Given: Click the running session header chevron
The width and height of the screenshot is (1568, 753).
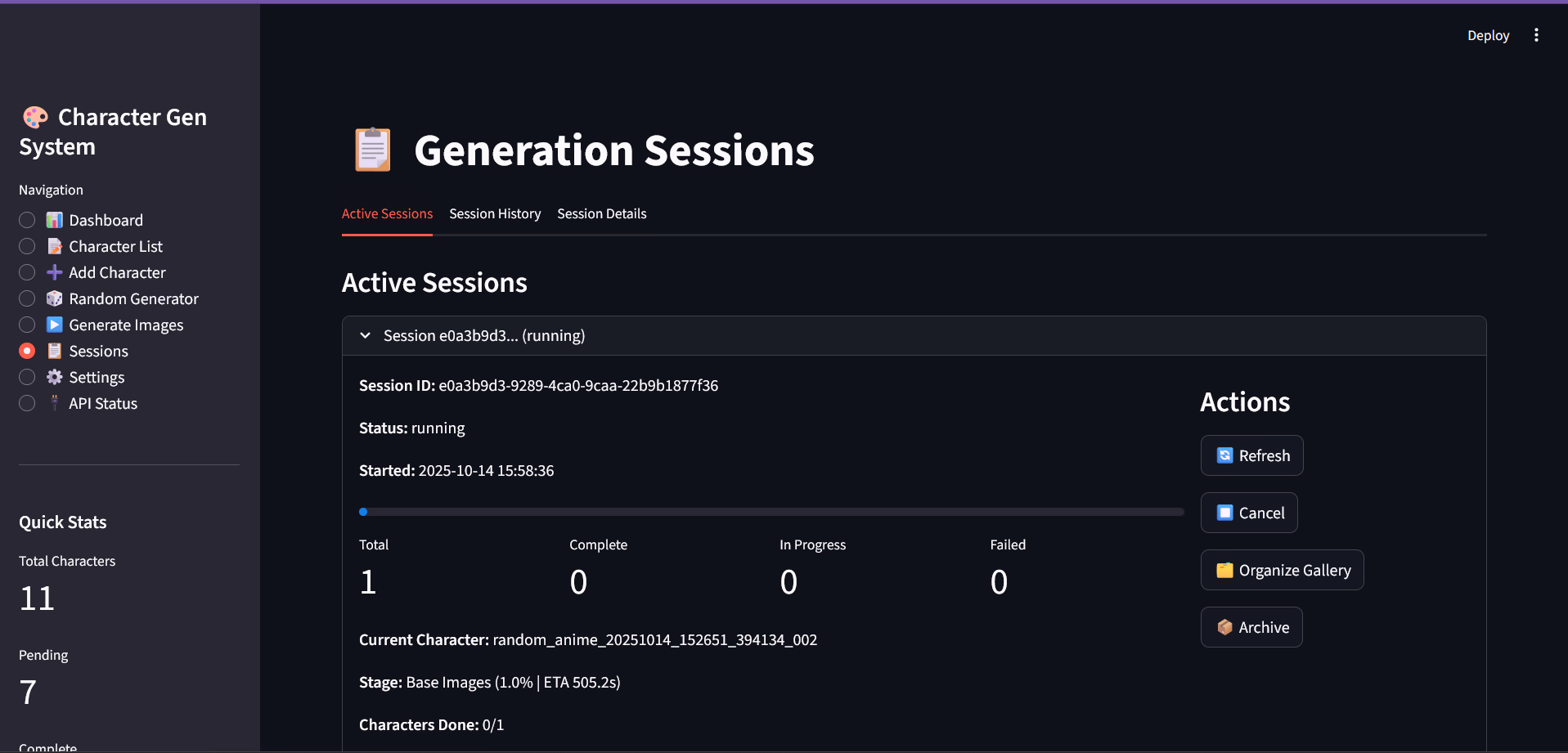Looking at the screenshot, I should pyautogui.click(x=366, y=336).
